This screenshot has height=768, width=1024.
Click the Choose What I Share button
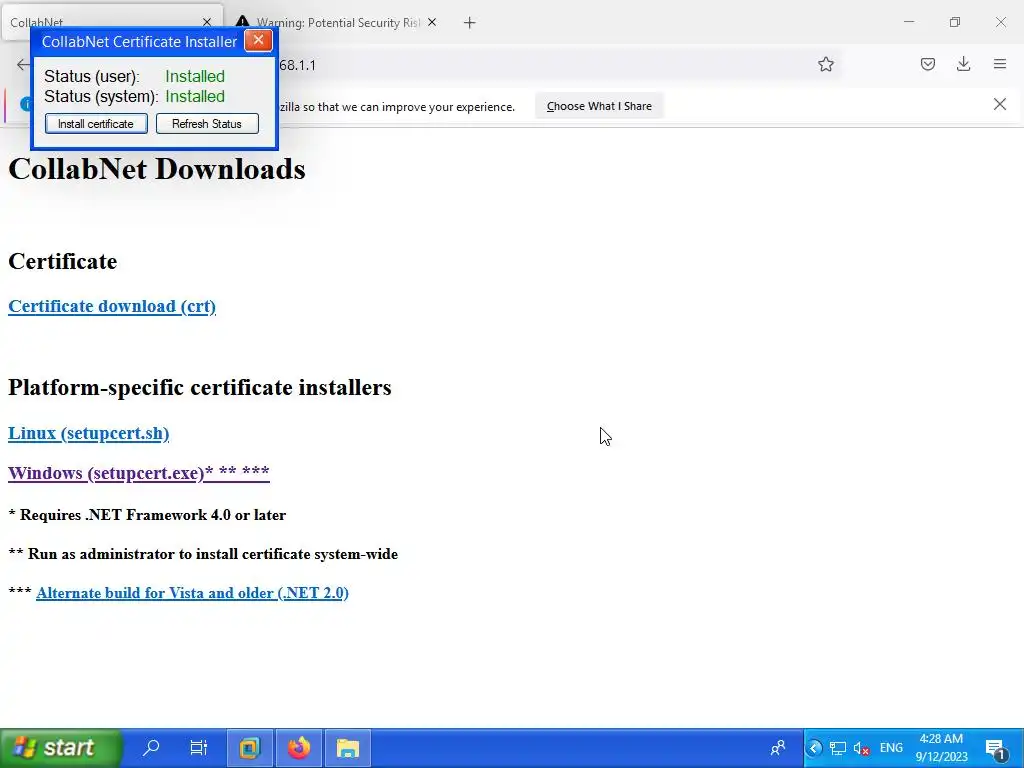click(x=600, y=106)
